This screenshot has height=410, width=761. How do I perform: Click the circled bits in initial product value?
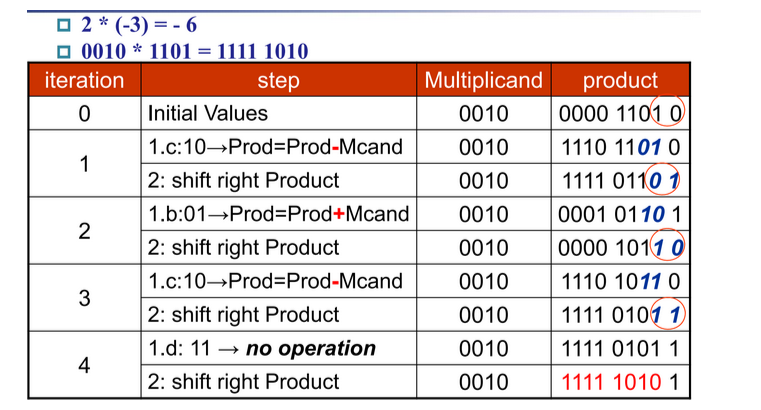667,111
